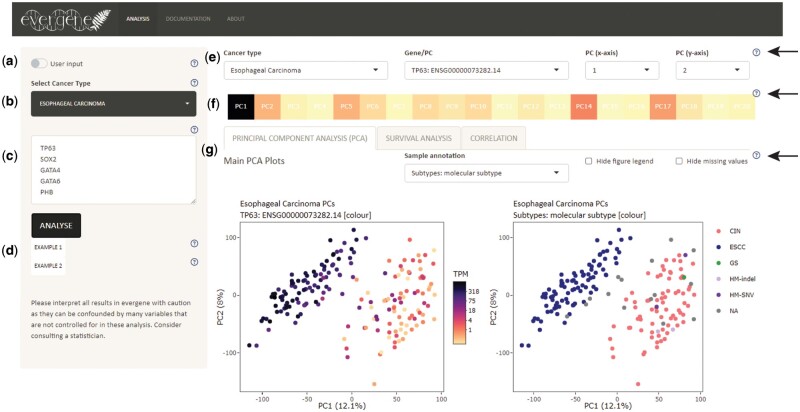Toggle the User input switch

click(39, 63)
